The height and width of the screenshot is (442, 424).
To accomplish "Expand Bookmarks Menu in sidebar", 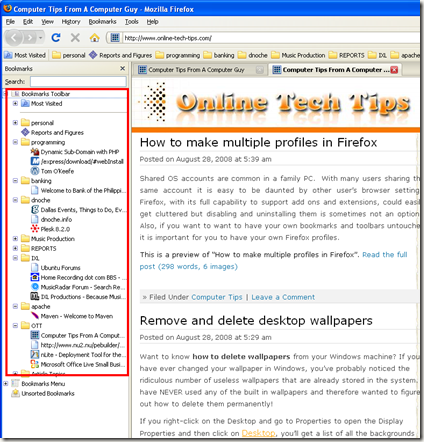I will click(x=6, y=384).
